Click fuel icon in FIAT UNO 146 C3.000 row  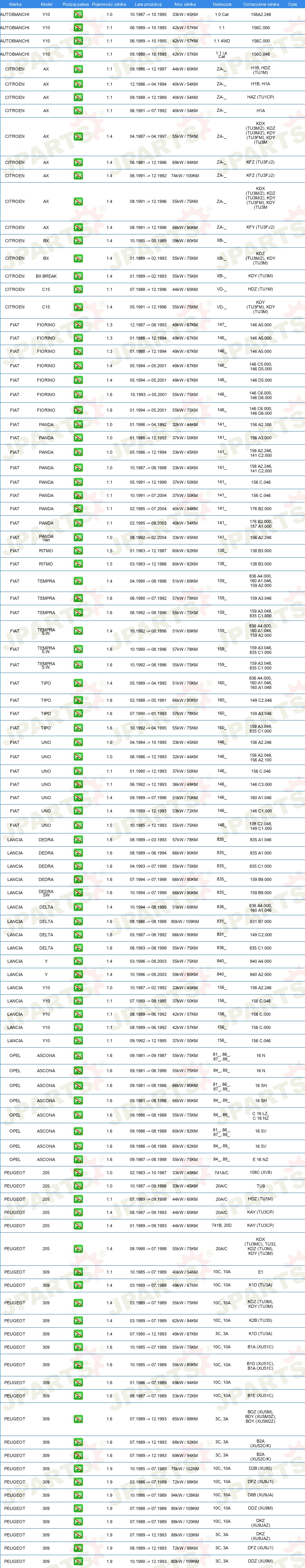click(78, 785)
